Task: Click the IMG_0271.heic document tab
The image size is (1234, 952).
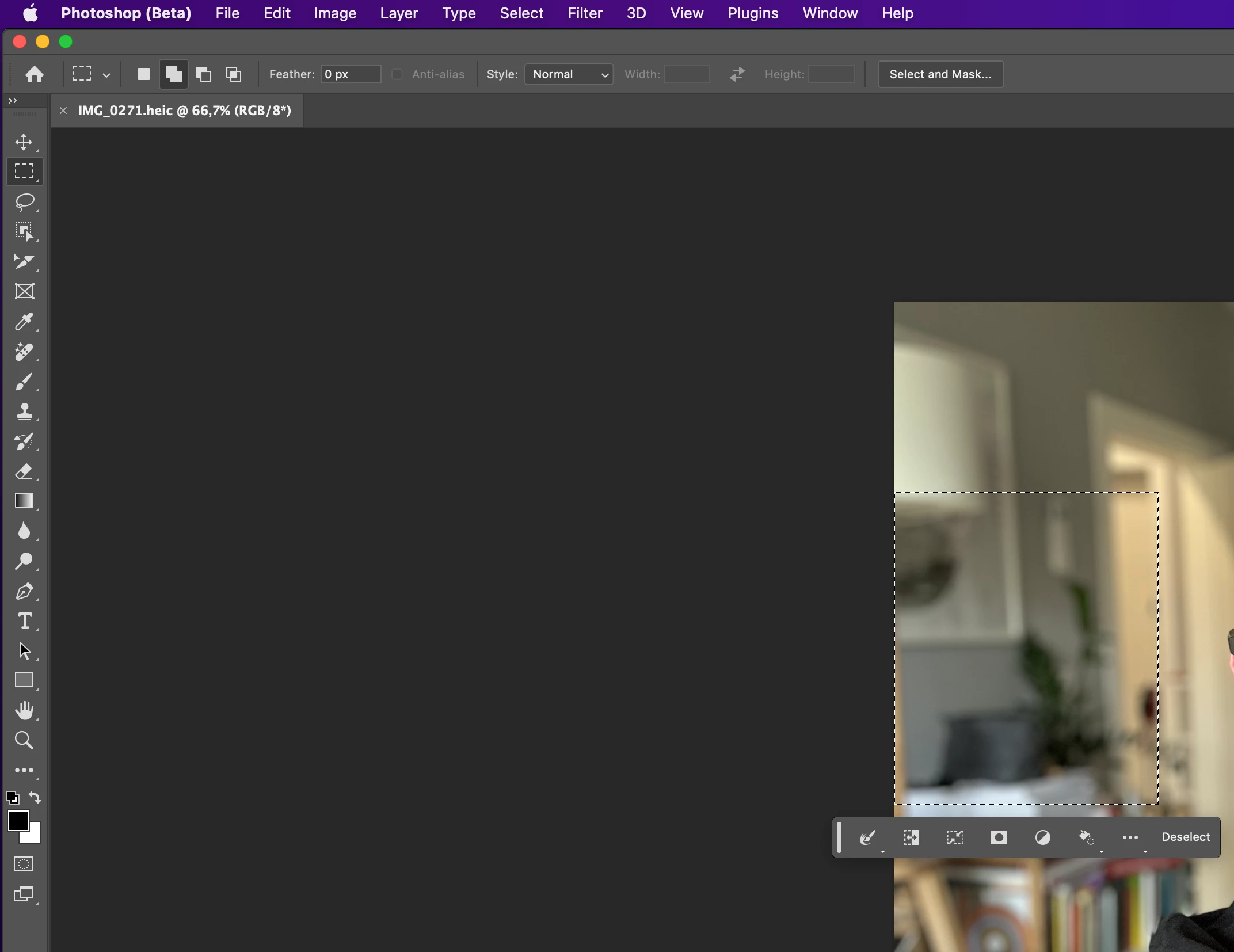Action: (184, 111)
